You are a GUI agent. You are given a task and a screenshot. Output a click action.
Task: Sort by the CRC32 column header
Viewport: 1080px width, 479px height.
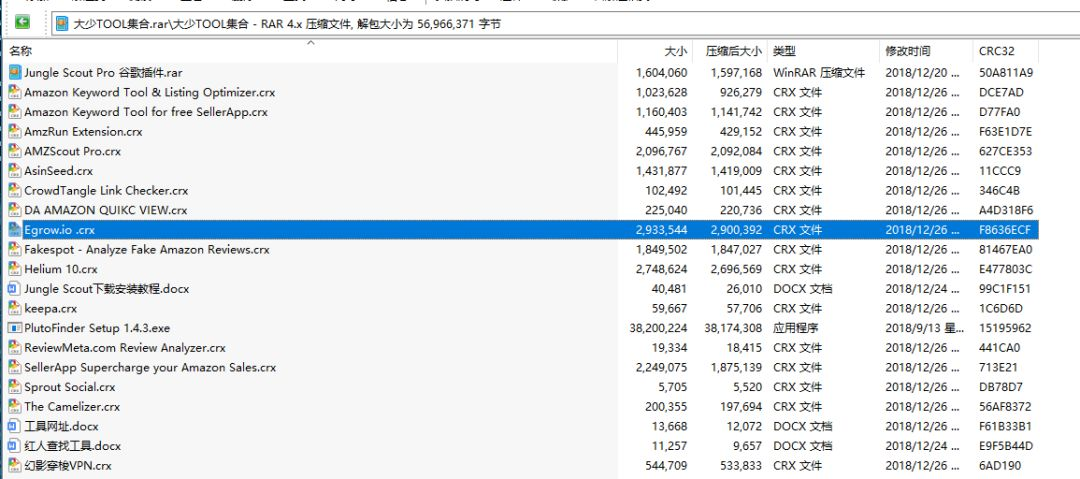[997, 51]
